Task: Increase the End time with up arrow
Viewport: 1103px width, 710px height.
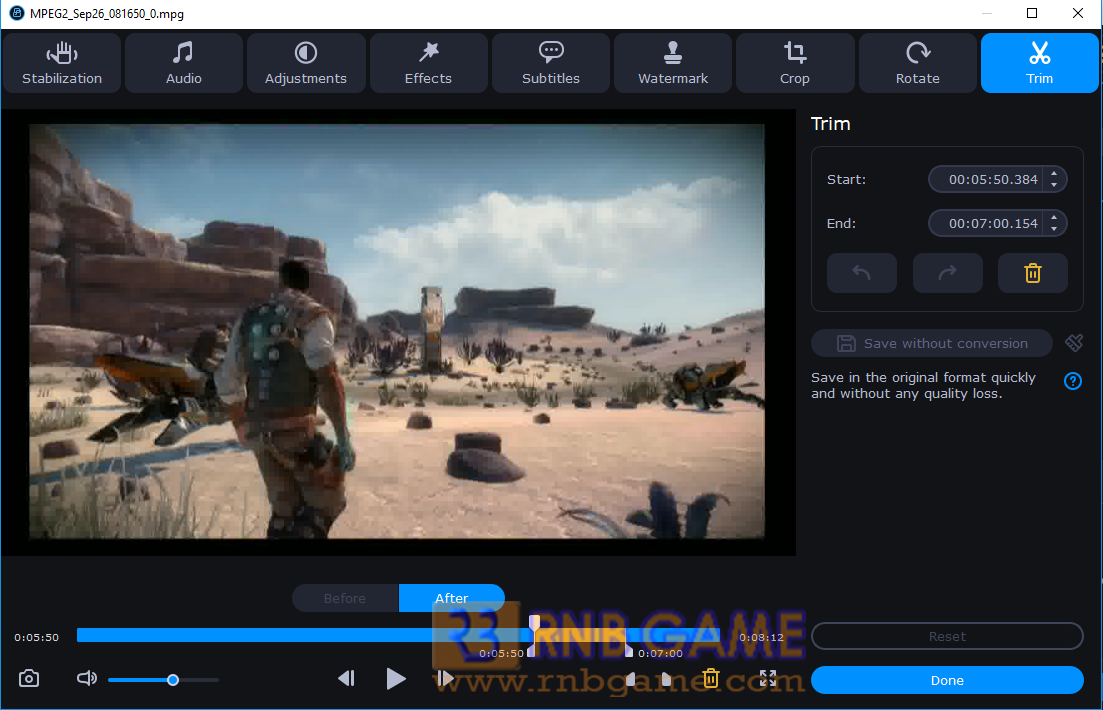Action: pyautogui.click(x=1054, y=218)
